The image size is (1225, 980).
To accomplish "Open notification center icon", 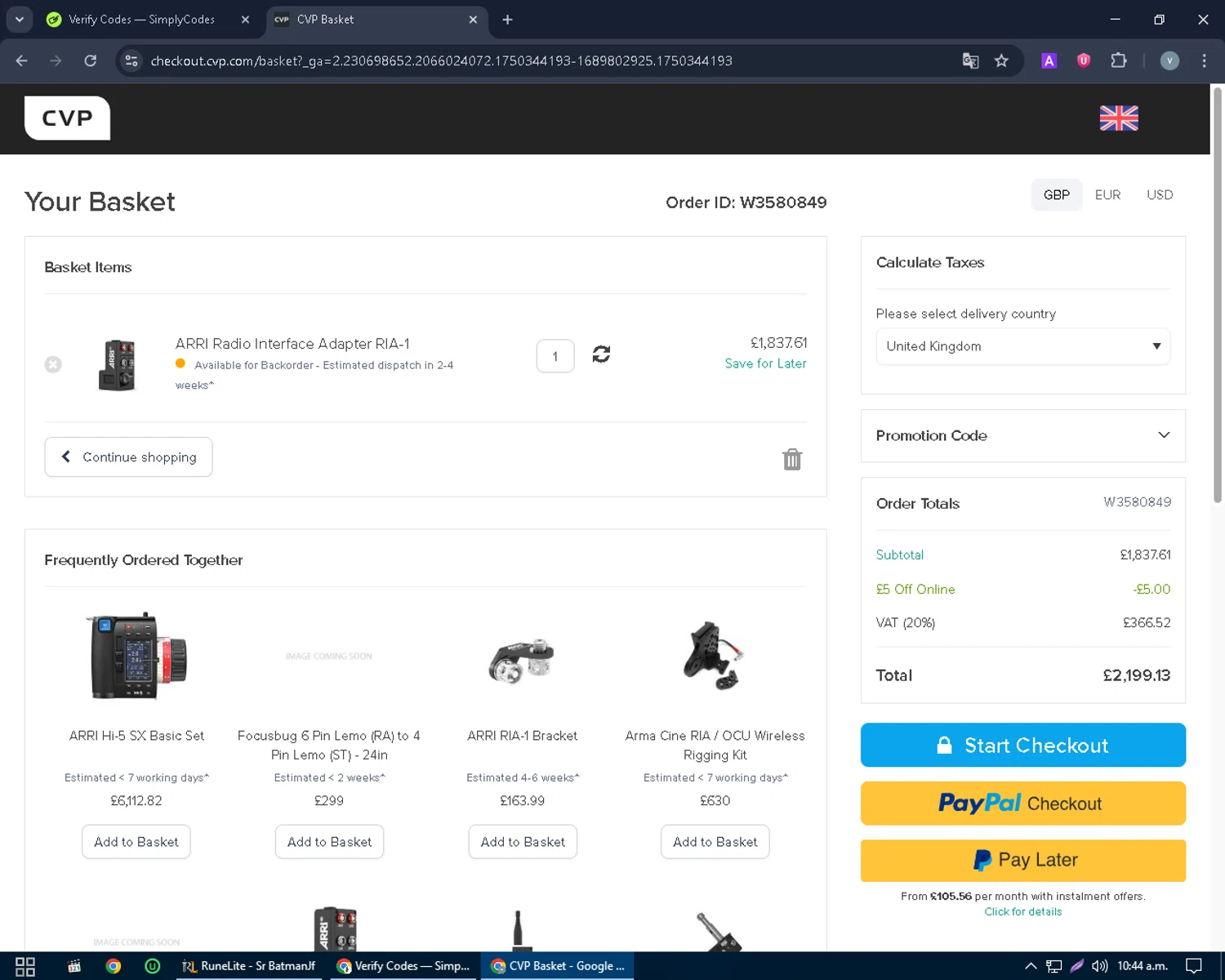I will point(1194,966).
